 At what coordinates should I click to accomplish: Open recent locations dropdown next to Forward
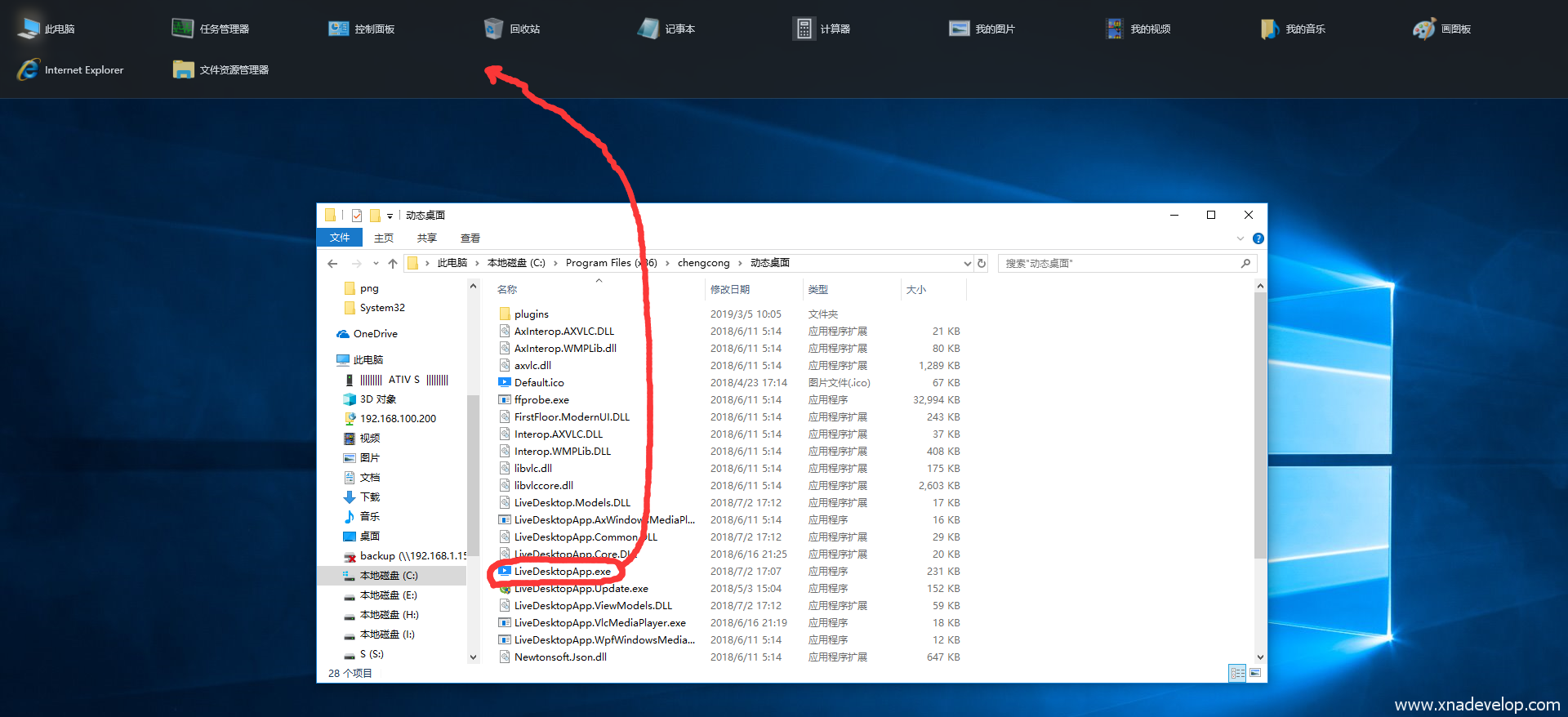(x=376, y=263)
